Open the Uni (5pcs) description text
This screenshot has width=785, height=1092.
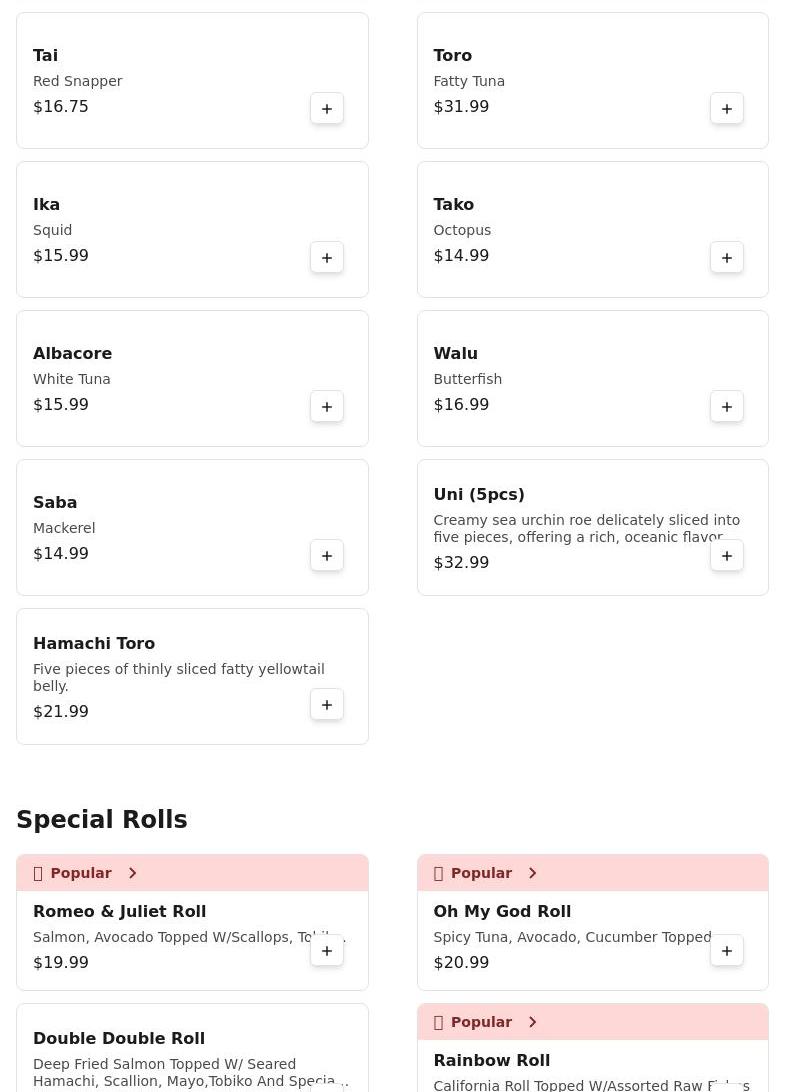586,529
